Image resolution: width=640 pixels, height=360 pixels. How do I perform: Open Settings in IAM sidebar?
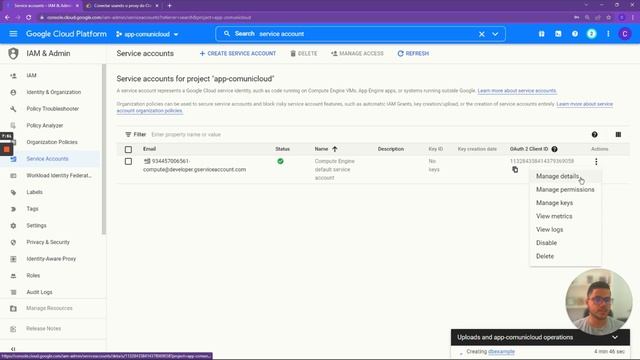36,226
